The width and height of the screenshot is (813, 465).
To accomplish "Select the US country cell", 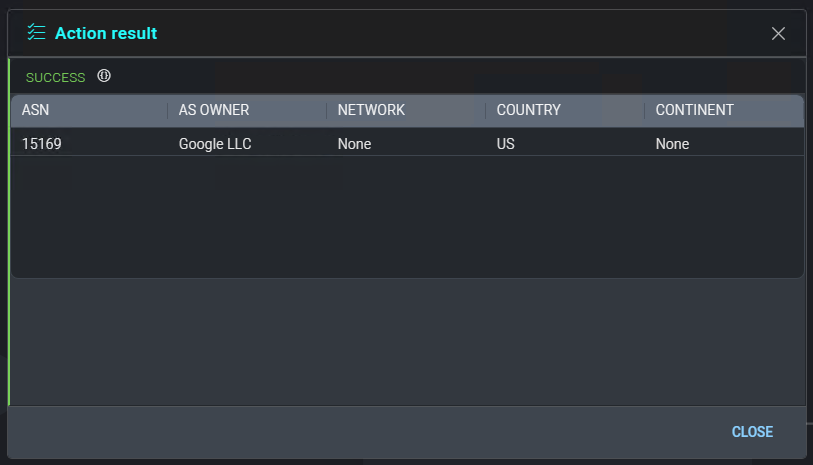I will click(506, 144).
